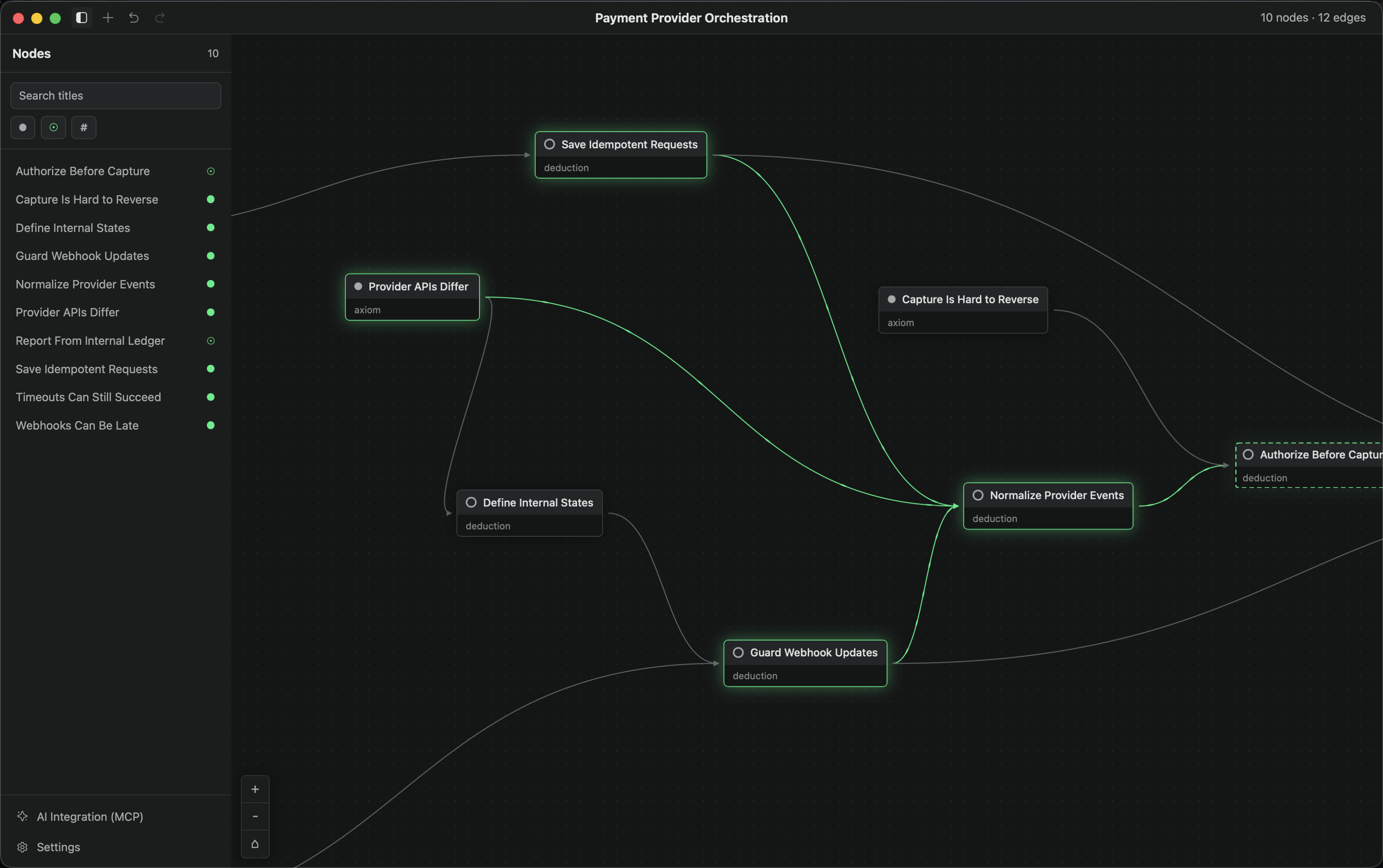
Task: Select Webhooks Can Be Late in list
Action: click(x=115, y=425)
